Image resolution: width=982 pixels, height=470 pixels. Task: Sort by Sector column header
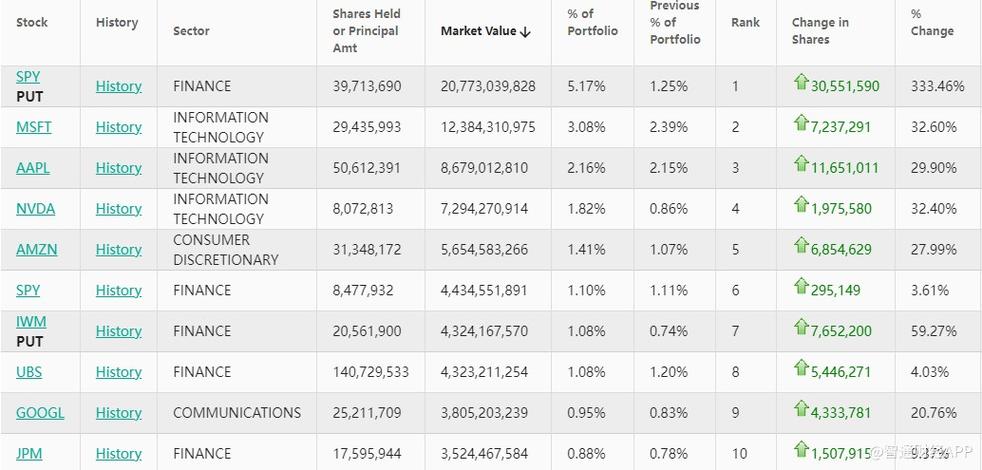191,31
